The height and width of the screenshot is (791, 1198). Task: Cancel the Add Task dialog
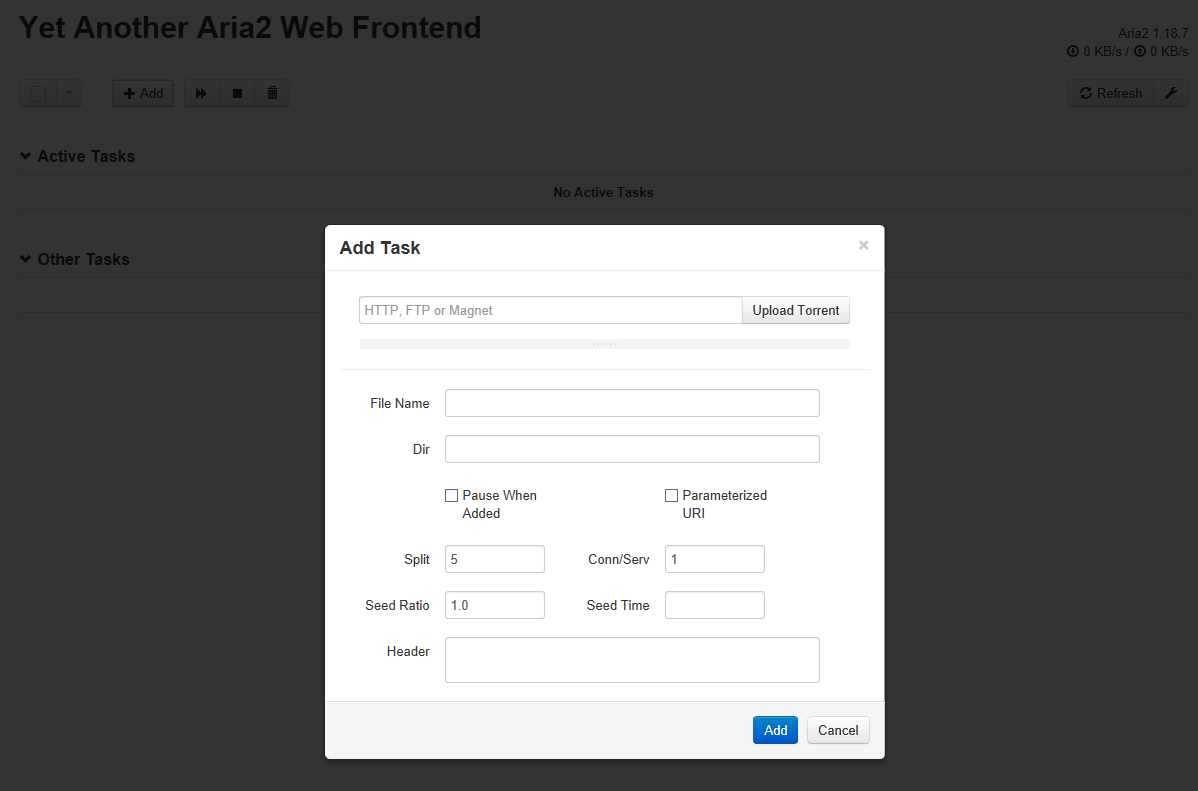[837, 730]
